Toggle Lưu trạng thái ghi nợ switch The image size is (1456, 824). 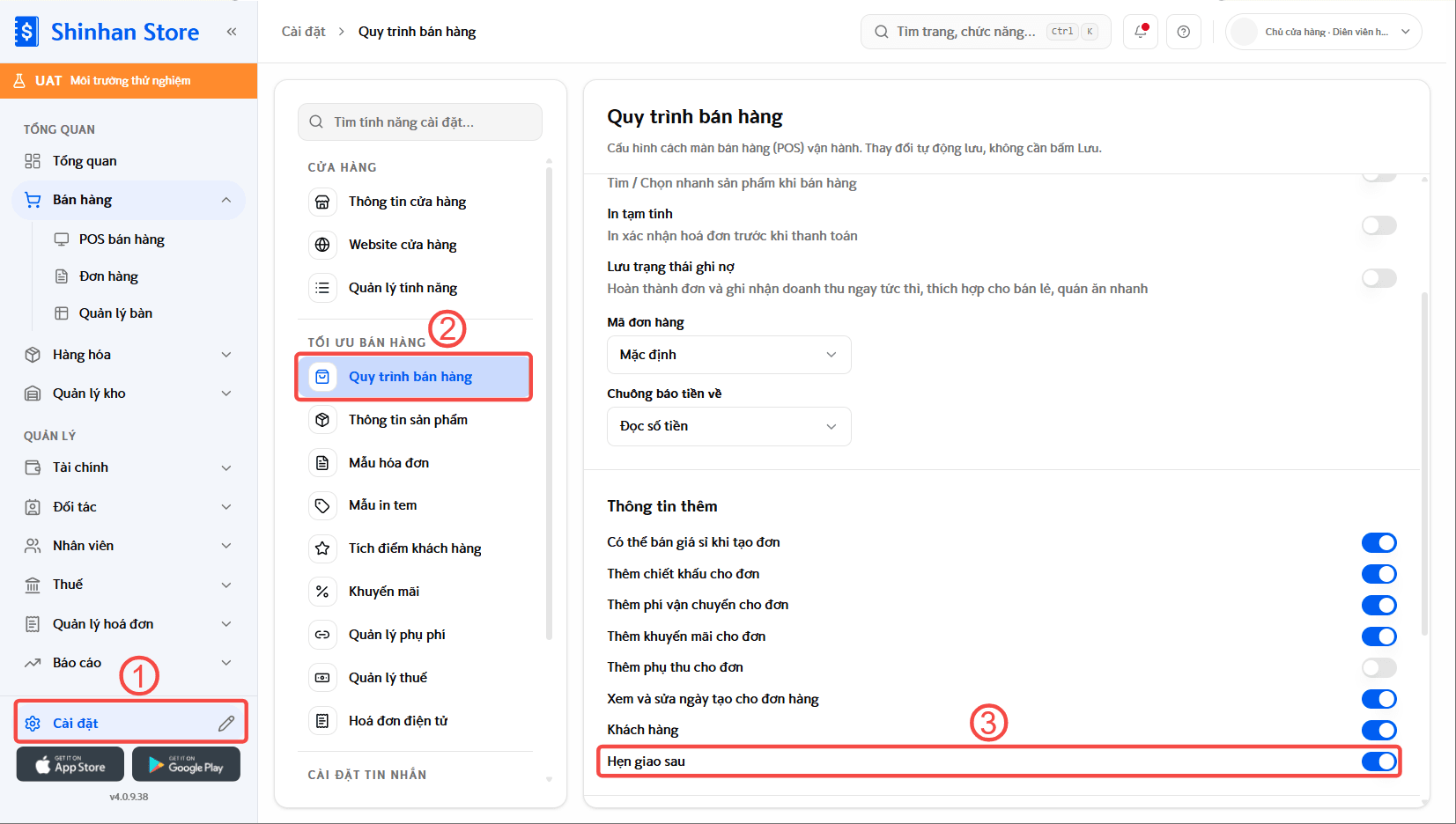coord(1378,278)
